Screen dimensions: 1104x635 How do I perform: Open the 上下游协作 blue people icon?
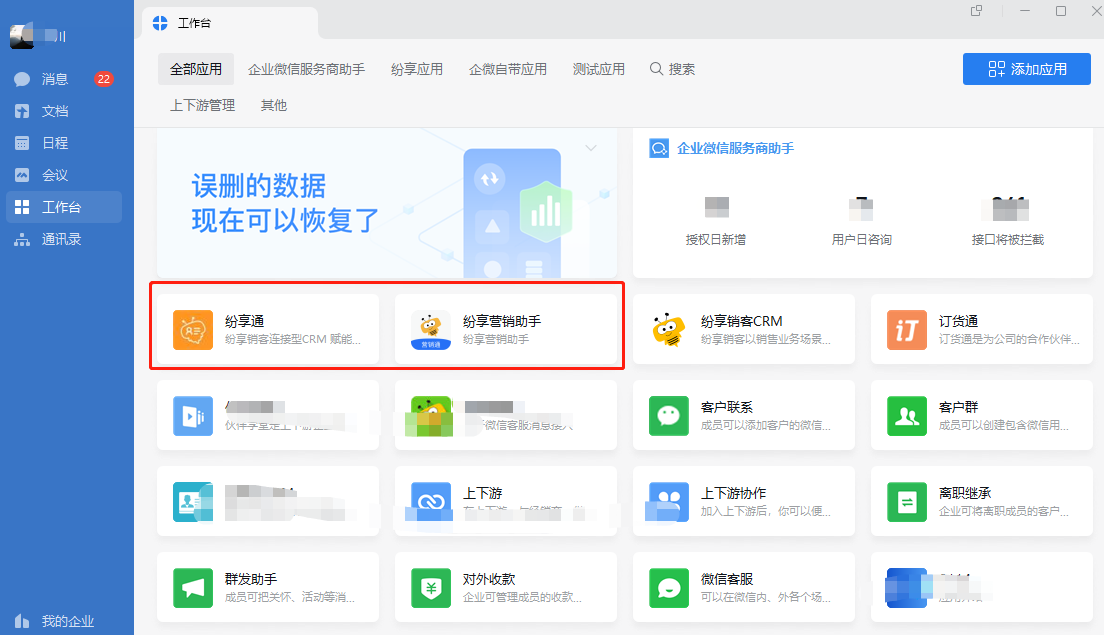tap(669, 501)
